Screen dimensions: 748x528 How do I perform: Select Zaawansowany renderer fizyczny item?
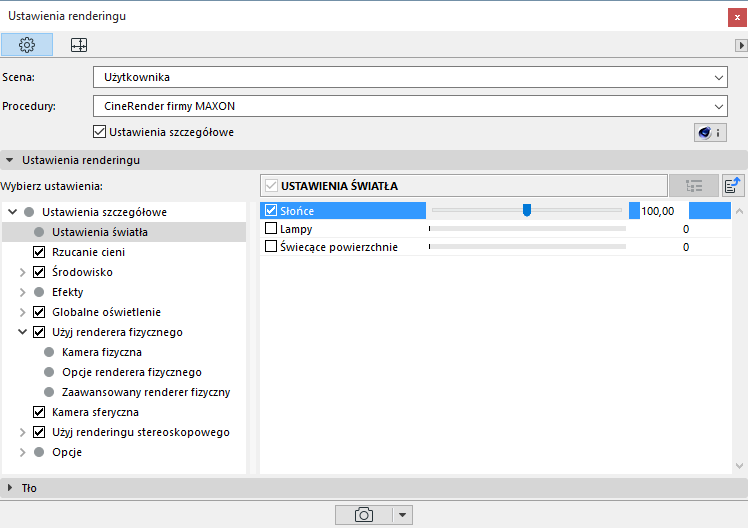[146, 392]
